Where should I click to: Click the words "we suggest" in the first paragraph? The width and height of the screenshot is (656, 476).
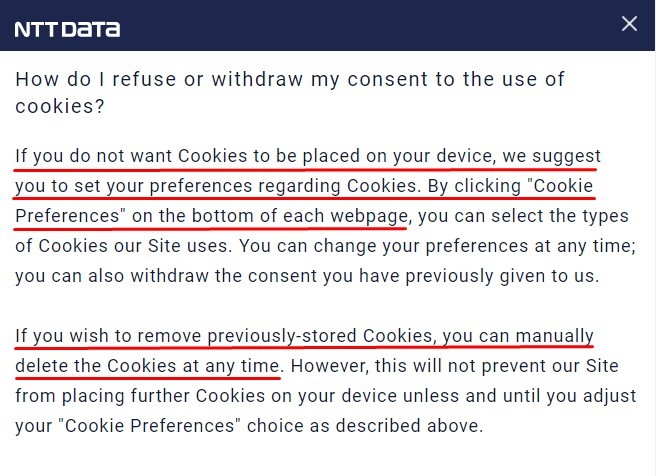click(551, 156)
